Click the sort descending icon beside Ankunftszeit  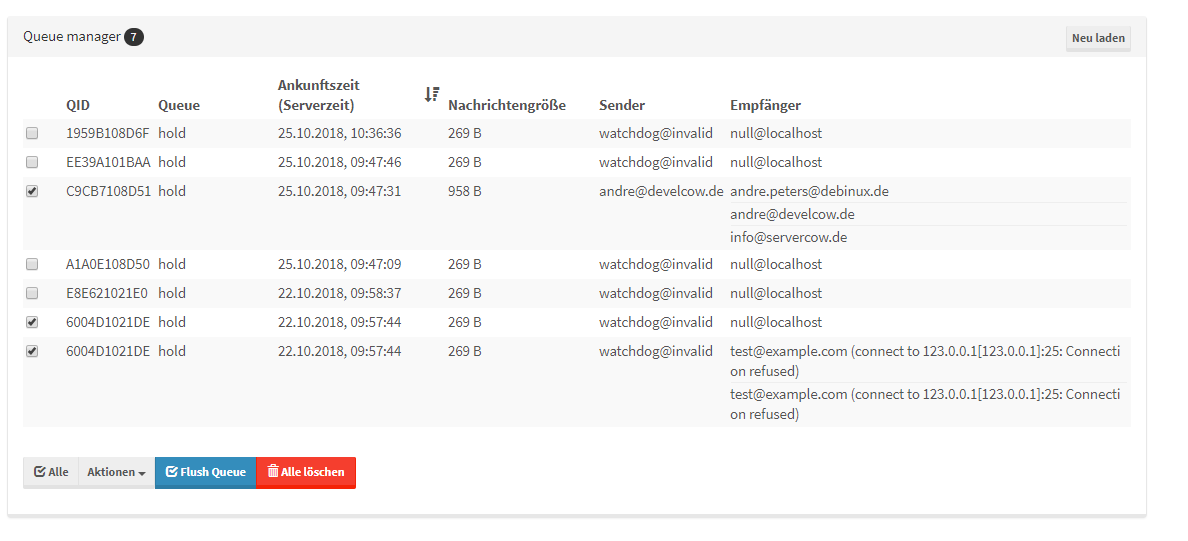(432, 95)
